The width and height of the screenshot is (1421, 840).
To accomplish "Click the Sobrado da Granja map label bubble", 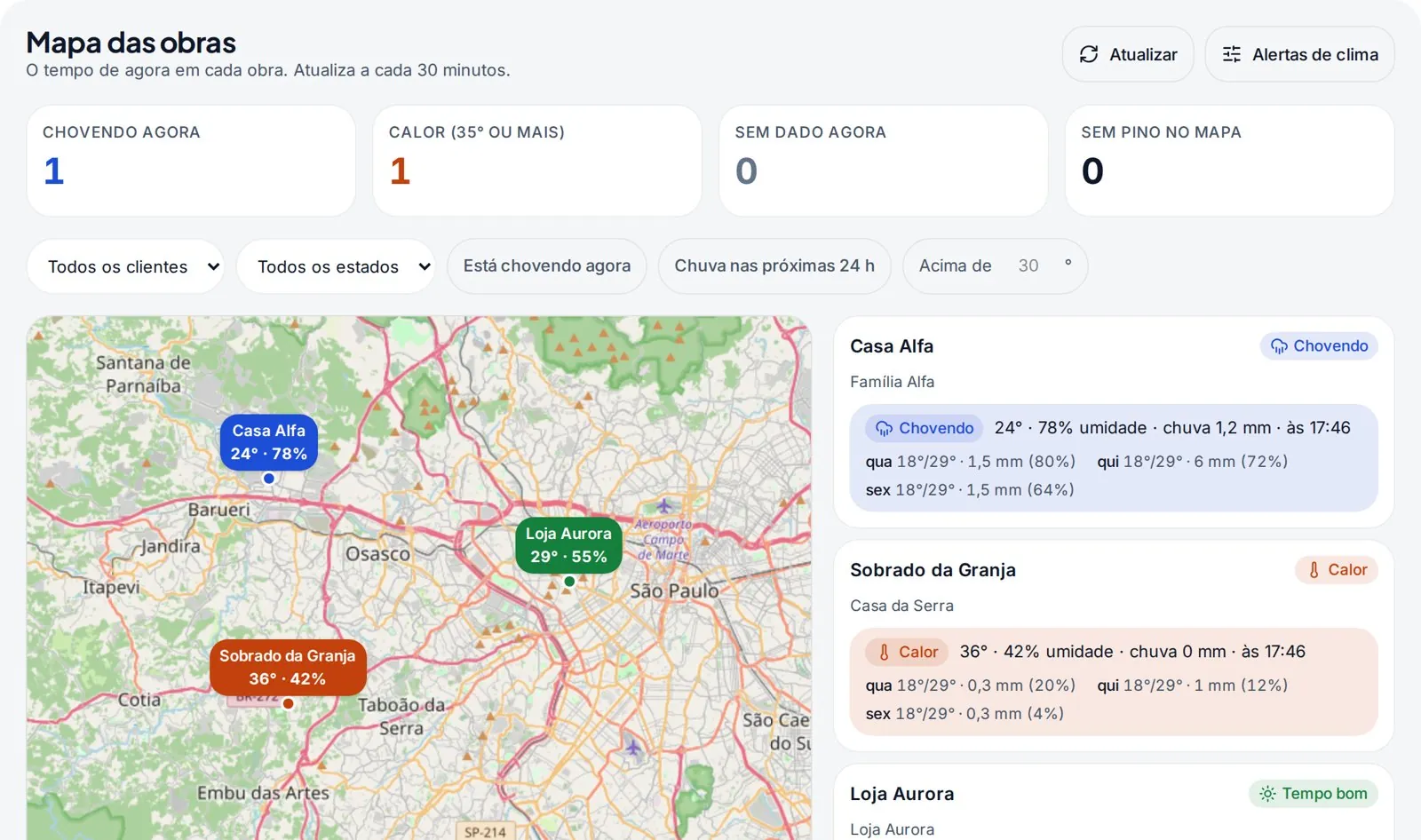I will 288,668.
